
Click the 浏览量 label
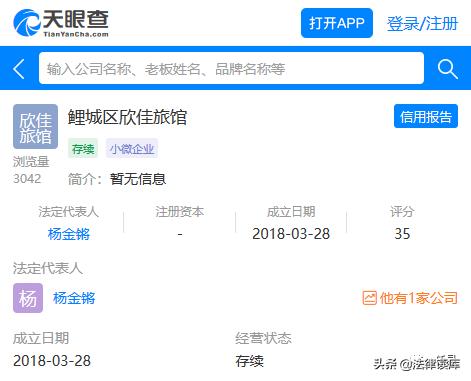point(31,162)
